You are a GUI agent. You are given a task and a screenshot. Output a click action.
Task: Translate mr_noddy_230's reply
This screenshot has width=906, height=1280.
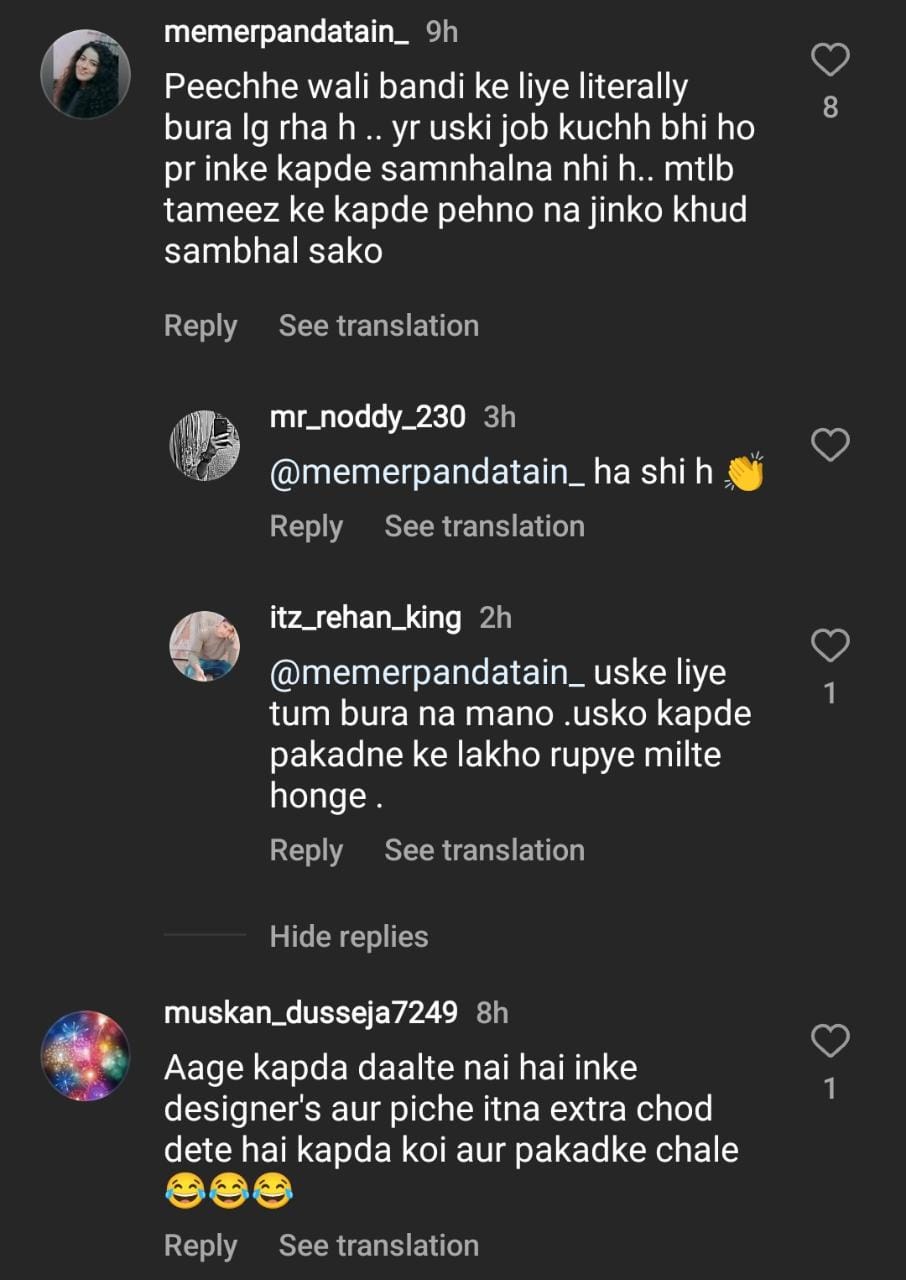(x=484, y=527)
